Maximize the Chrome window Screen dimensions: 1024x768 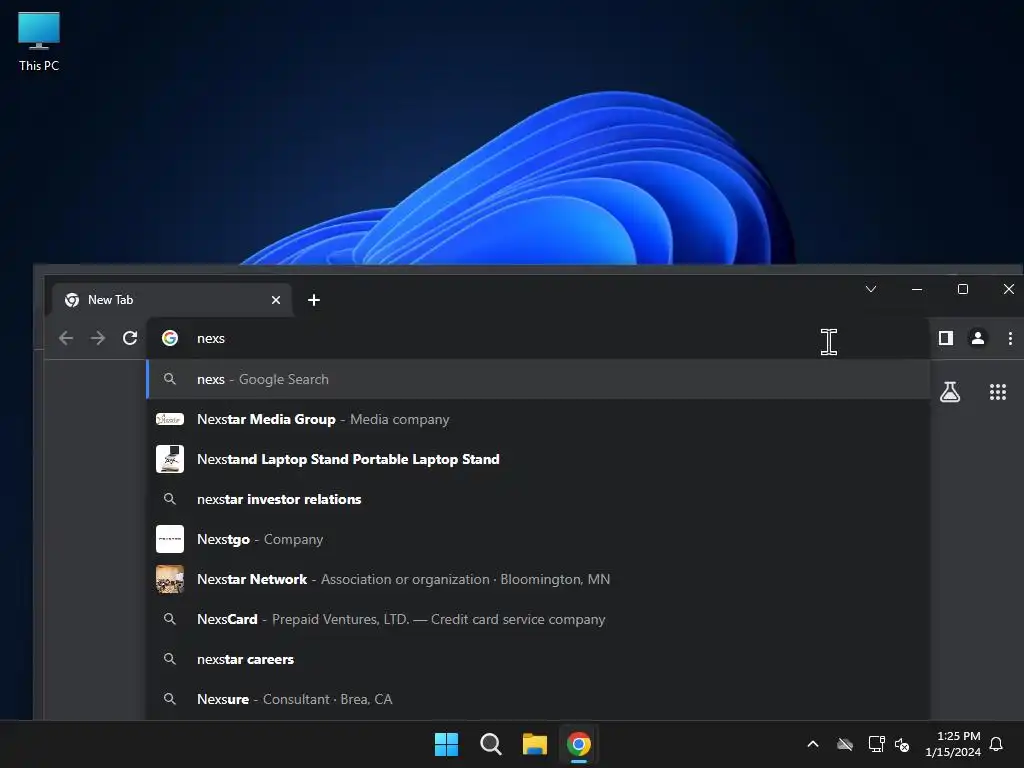[x=963, y=289]
